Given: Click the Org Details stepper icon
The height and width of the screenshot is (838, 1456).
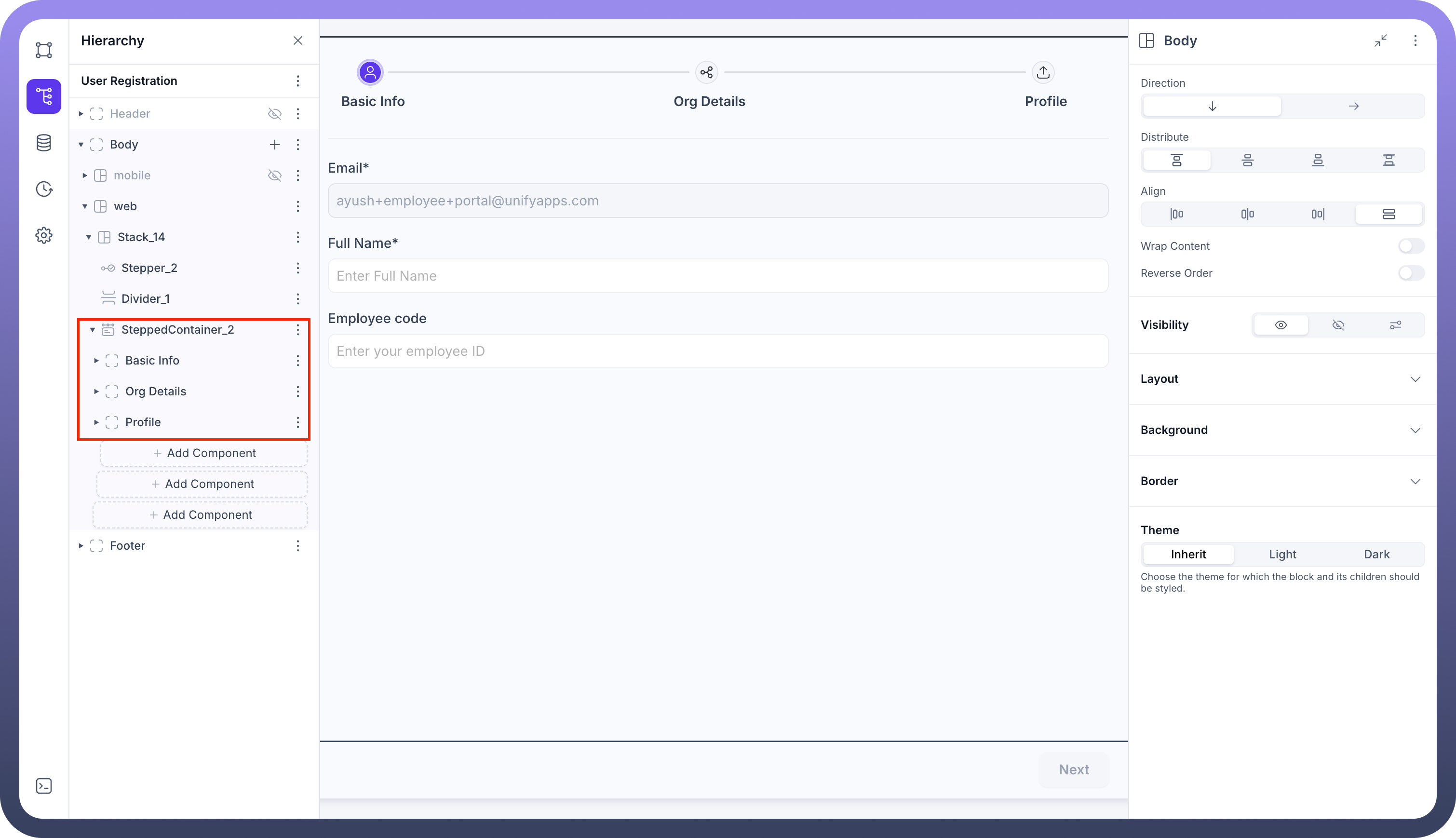Looking at the screenshot, I should [707, 72].
